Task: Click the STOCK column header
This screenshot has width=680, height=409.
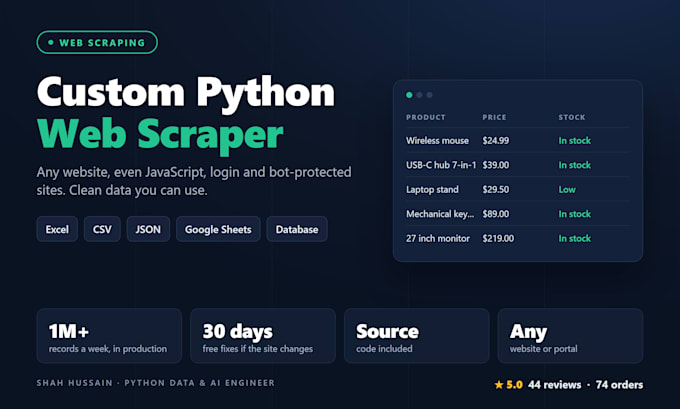Action: tap(572, 117)
